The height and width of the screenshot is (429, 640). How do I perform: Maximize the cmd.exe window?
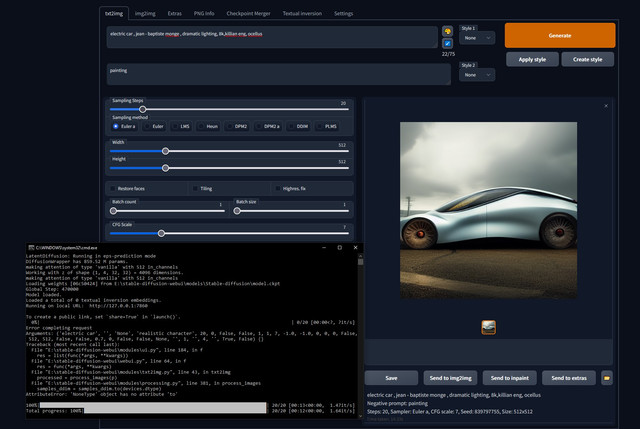(x=340, y=247)
